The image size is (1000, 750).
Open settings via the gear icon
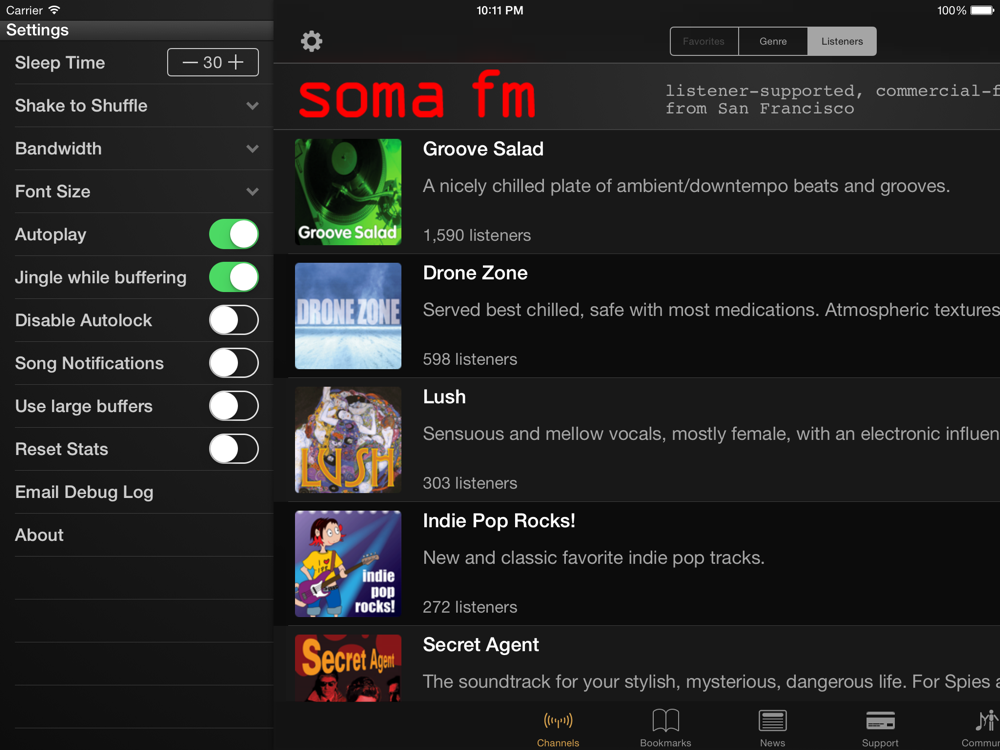pos(311,41)
